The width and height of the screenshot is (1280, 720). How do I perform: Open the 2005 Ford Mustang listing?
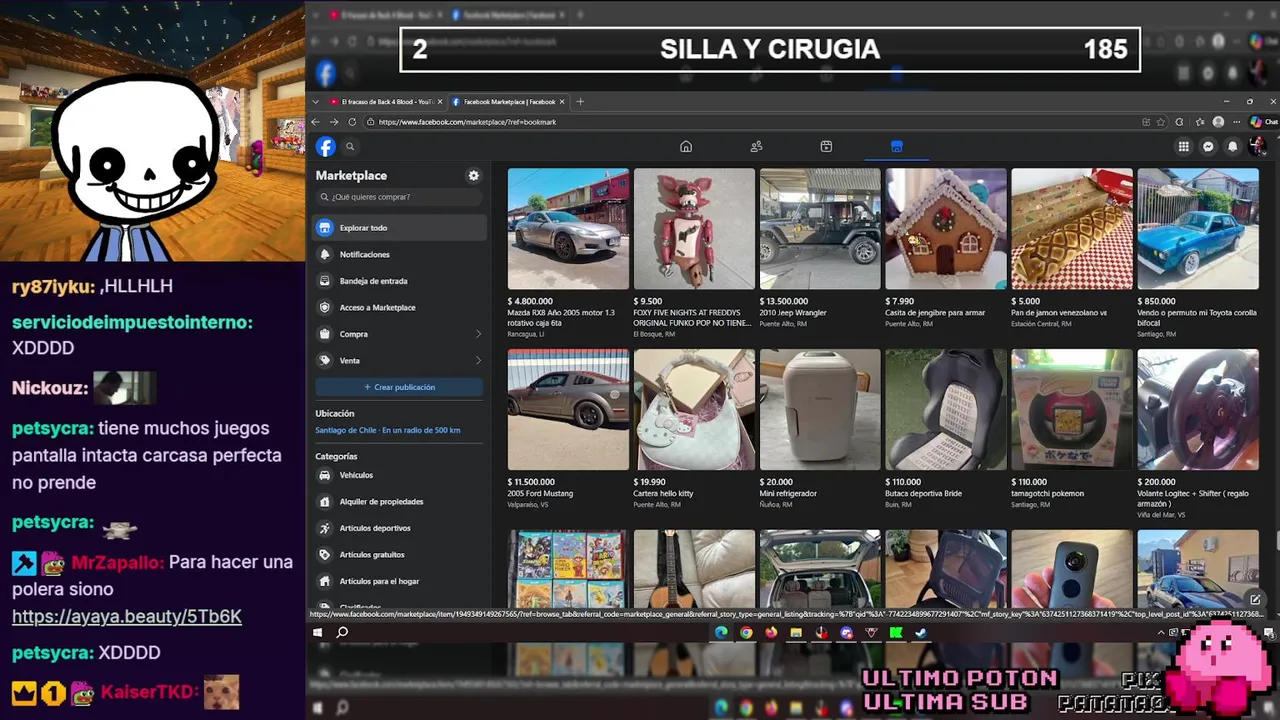point(568,409)
